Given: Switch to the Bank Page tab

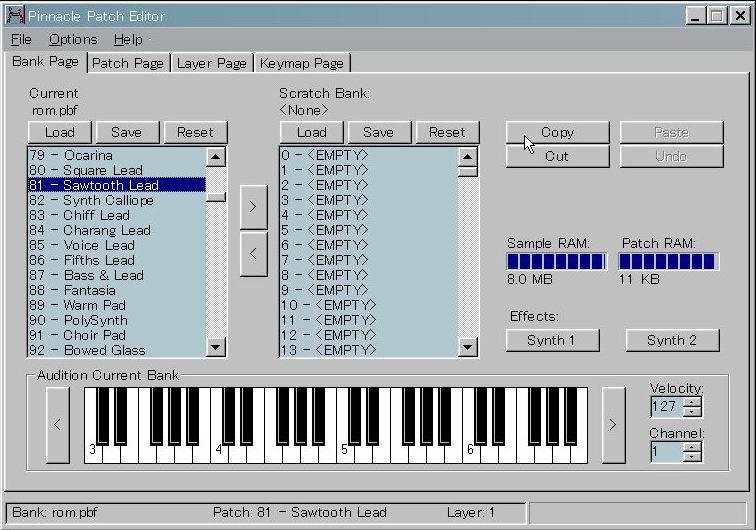Looking at the screenshot, I should click(45, 62).
